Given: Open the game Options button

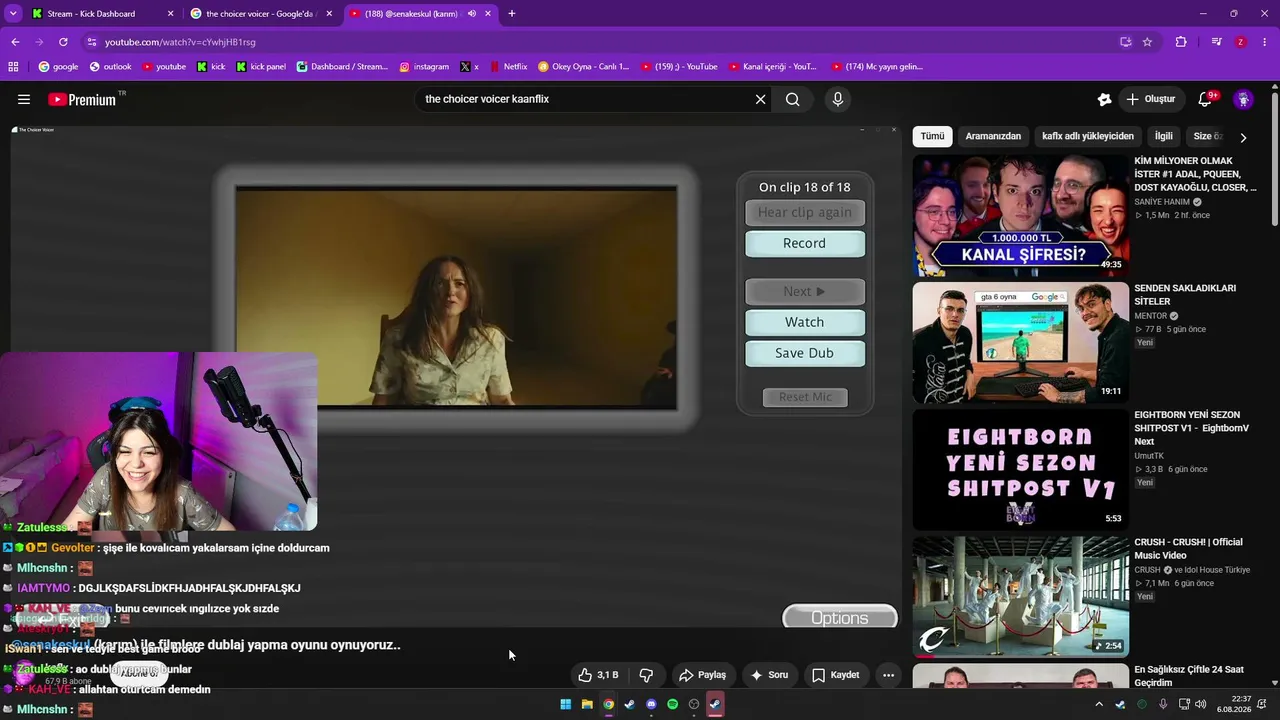Looking at the screenshot, I should [840, 618].
